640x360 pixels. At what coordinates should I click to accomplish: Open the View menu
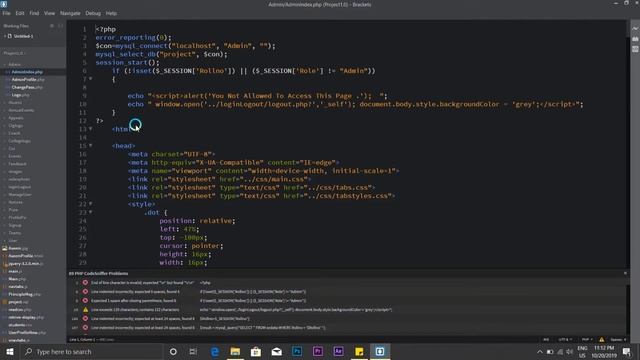click(49, 13)
